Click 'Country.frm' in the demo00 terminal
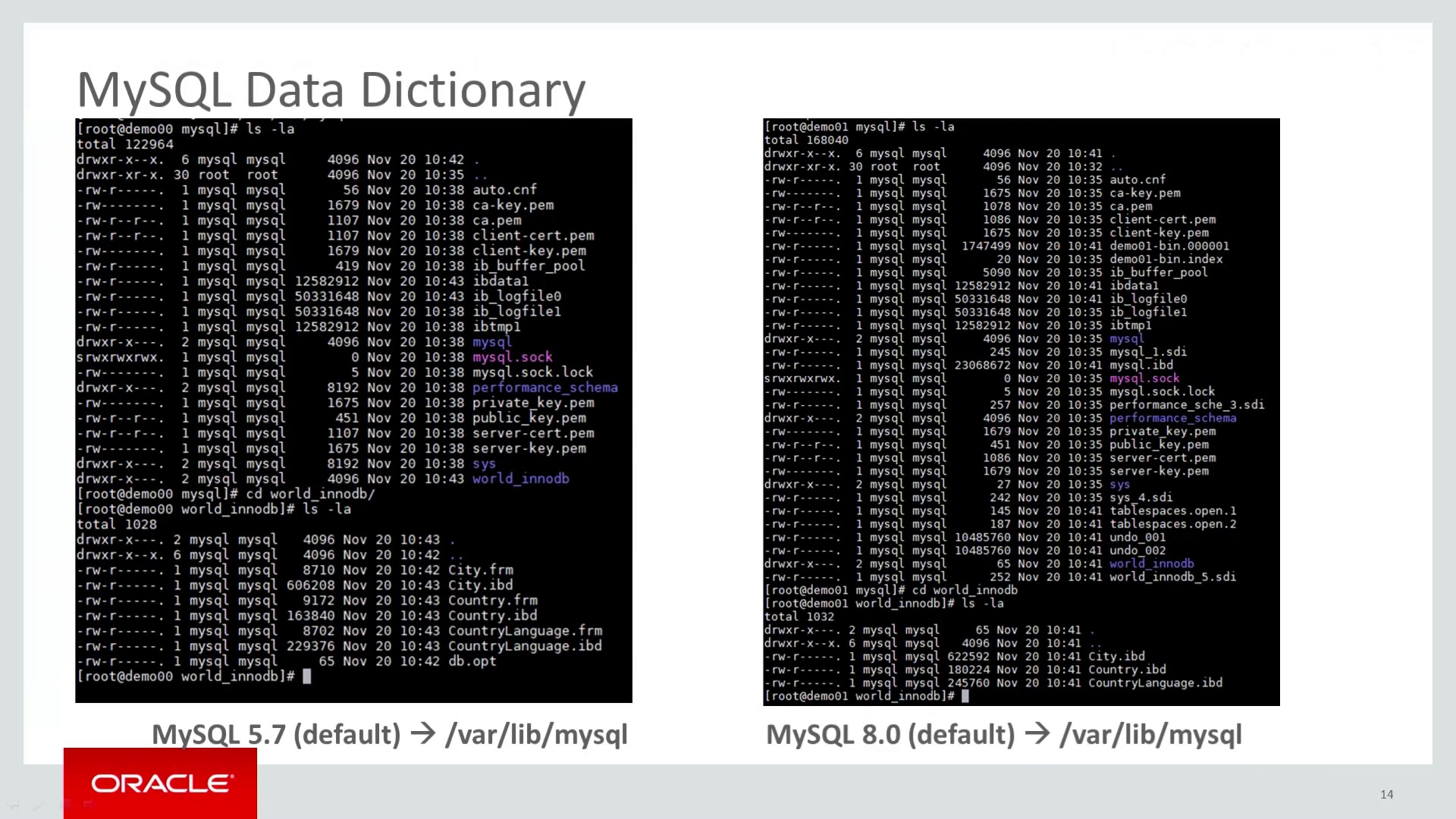The height and width of the screenshot is (819, 1456). click(493, 600)
